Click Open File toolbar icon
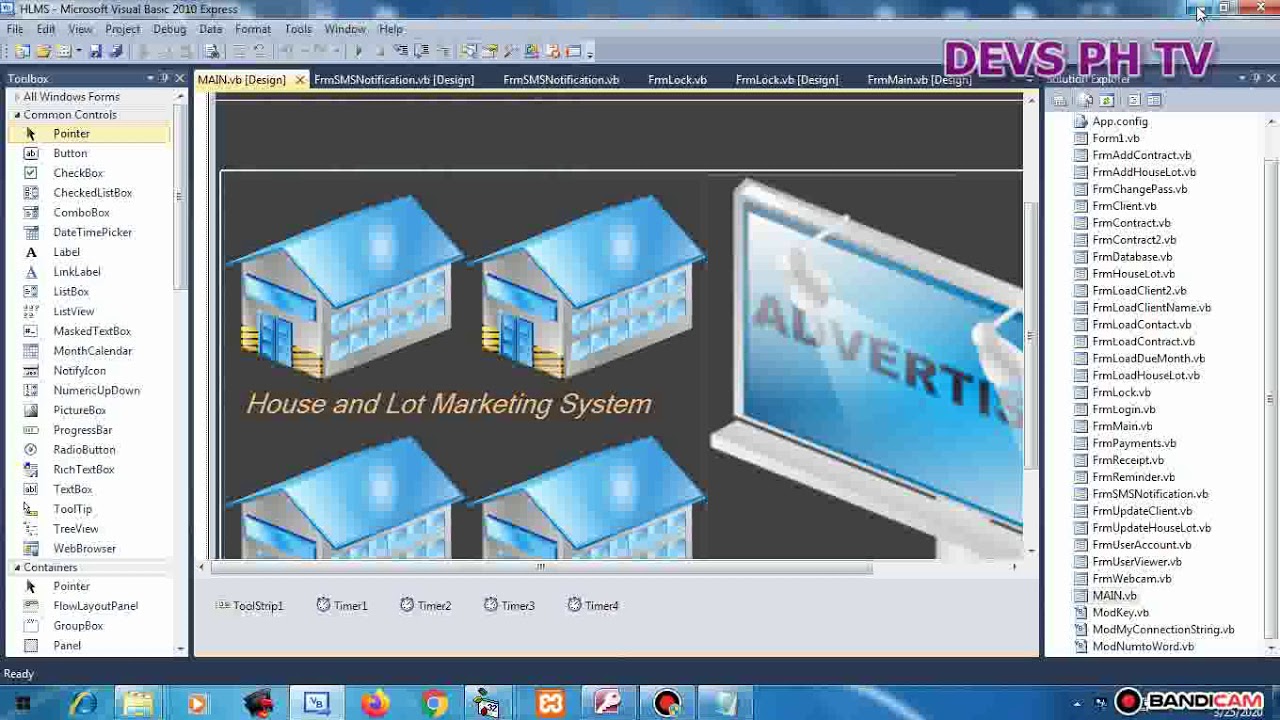Viewport: 1280px width, 720px height. click(x=43, y=51)
